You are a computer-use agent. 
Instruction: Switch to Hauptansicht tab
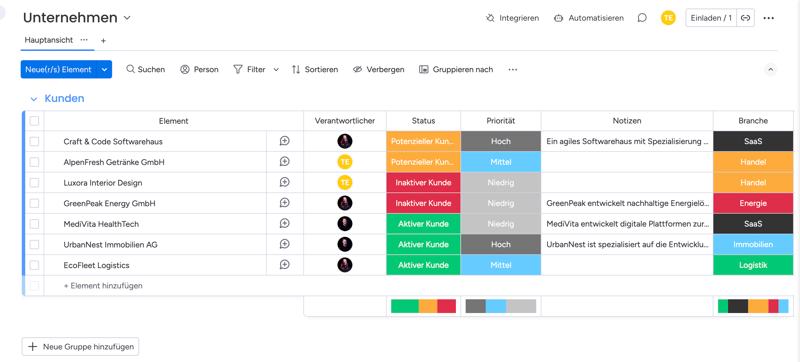click(x=48, y=40)
